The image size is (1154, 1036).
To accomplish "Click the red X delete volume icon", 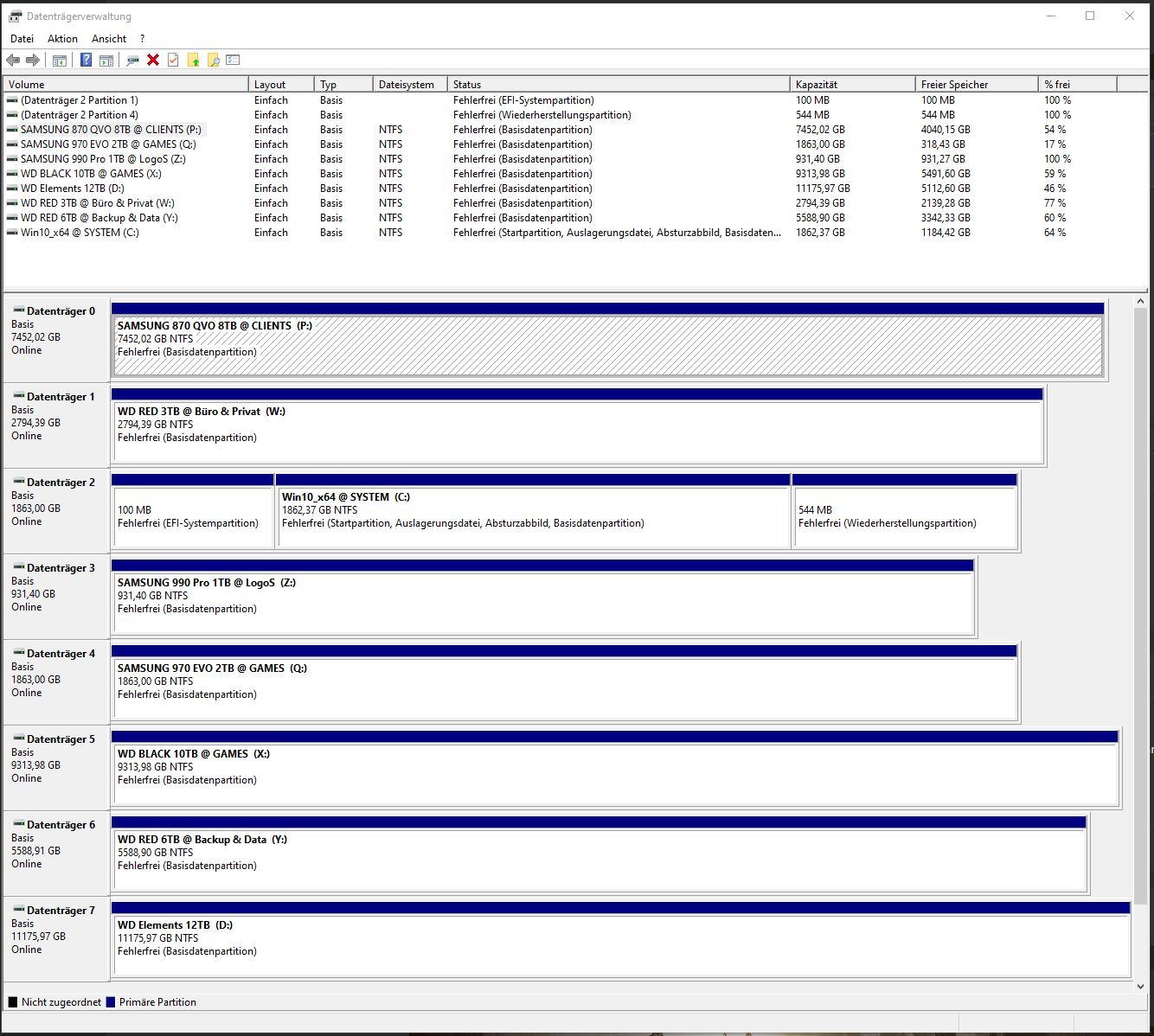I will click(x=152, y=60).
